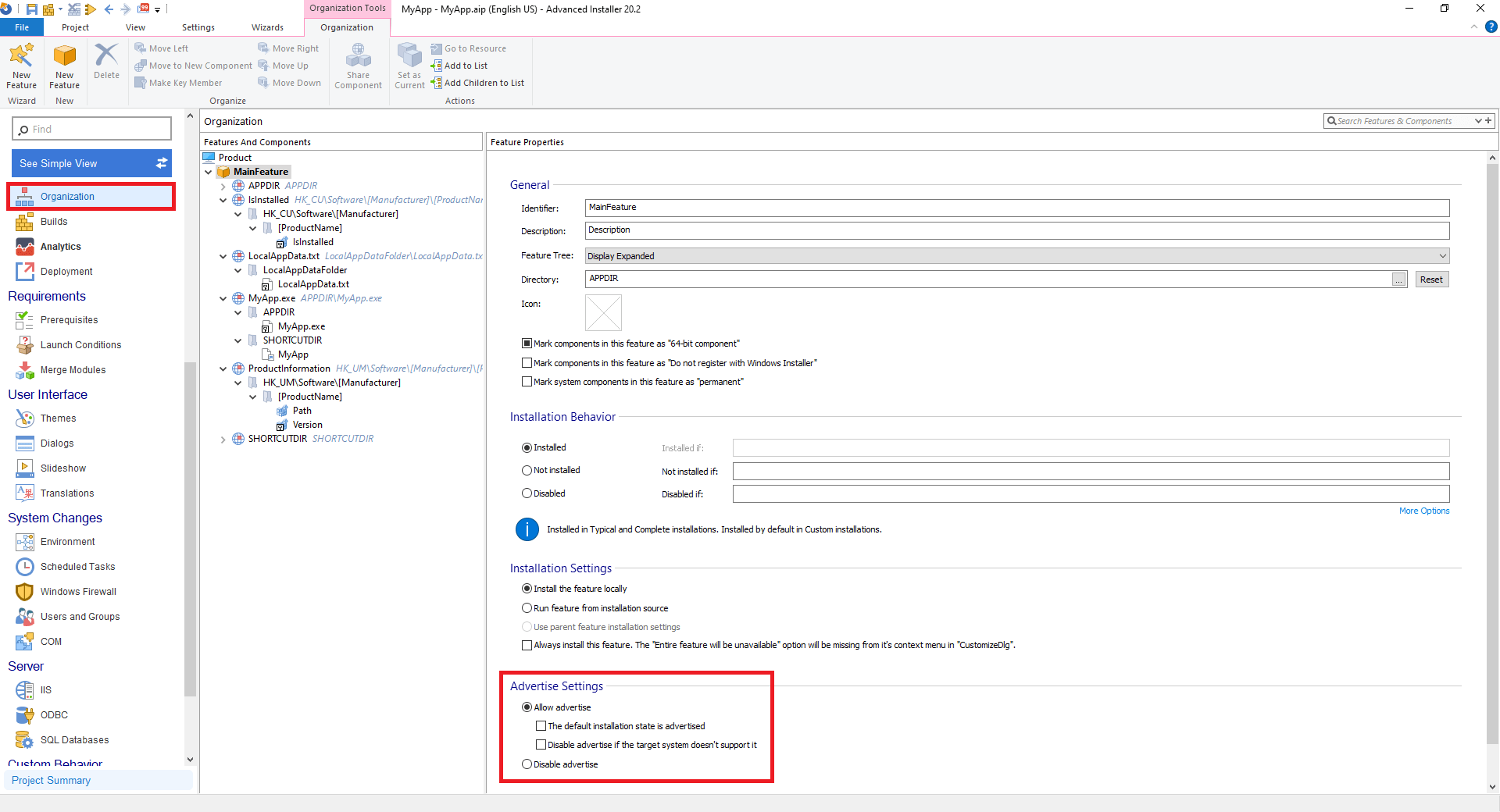
Task: Expand the SHORTCUTDIR component node
Action: click(223, 440)
